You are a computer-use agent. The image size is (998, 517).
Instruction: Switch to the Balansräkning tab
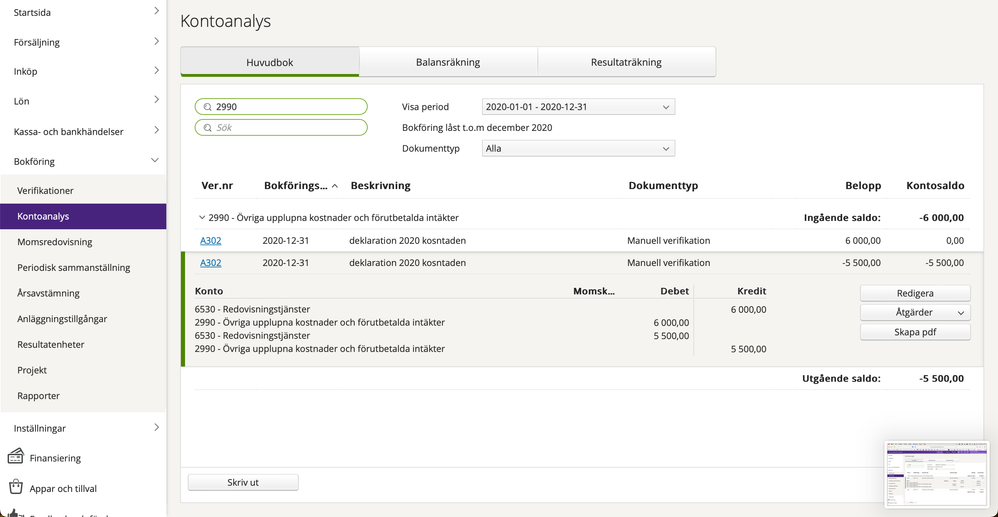point(448,62)
